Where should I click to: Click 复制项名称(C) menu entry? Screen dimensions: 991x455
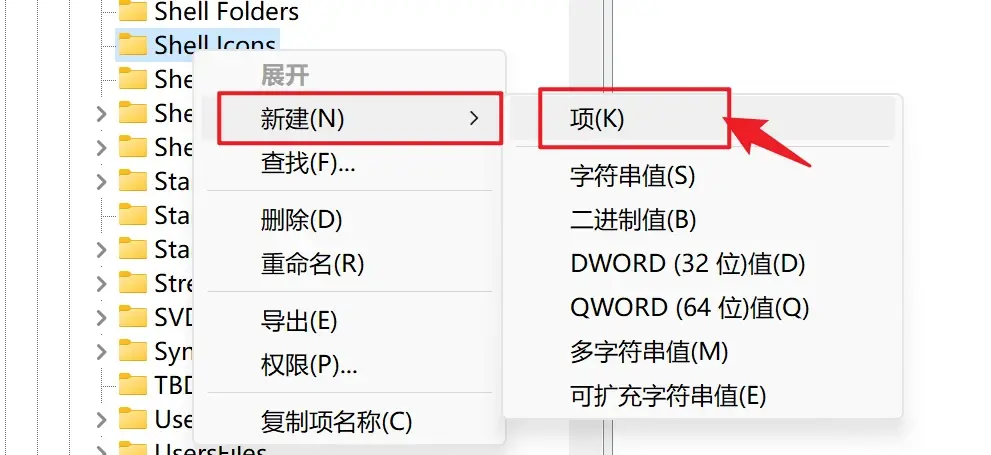pyautogui.click(x=336, y=421)
